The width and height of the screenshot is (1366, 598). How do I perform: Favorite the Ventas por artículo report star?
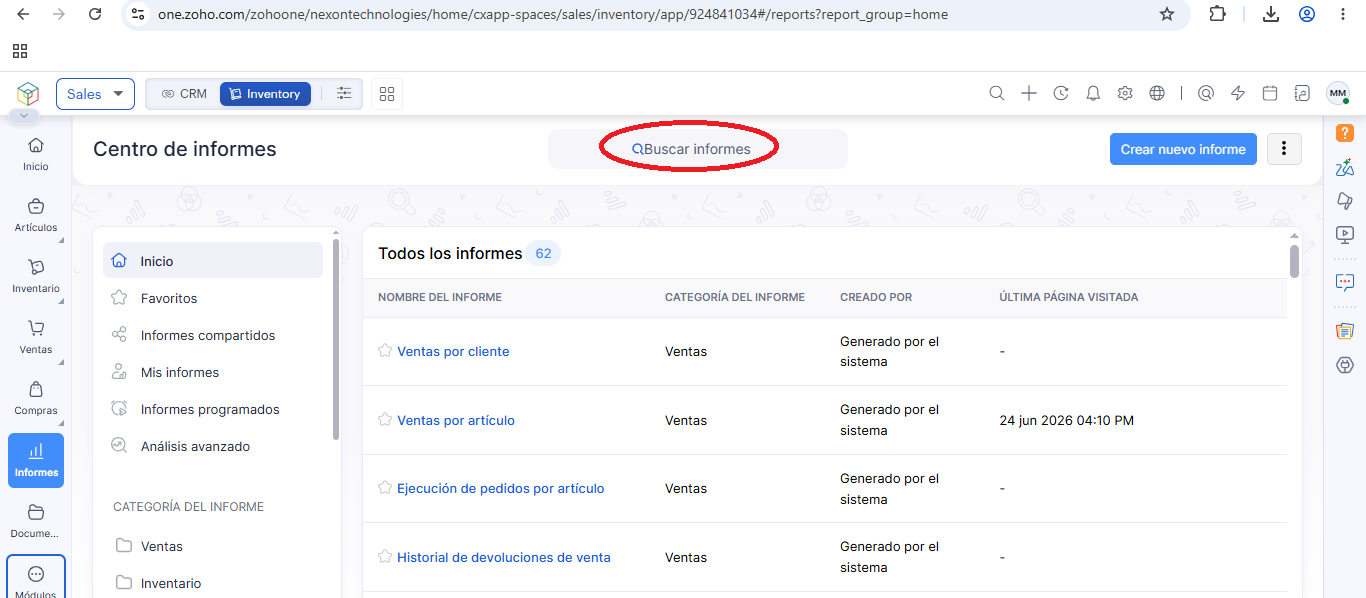tap(385, 419)
